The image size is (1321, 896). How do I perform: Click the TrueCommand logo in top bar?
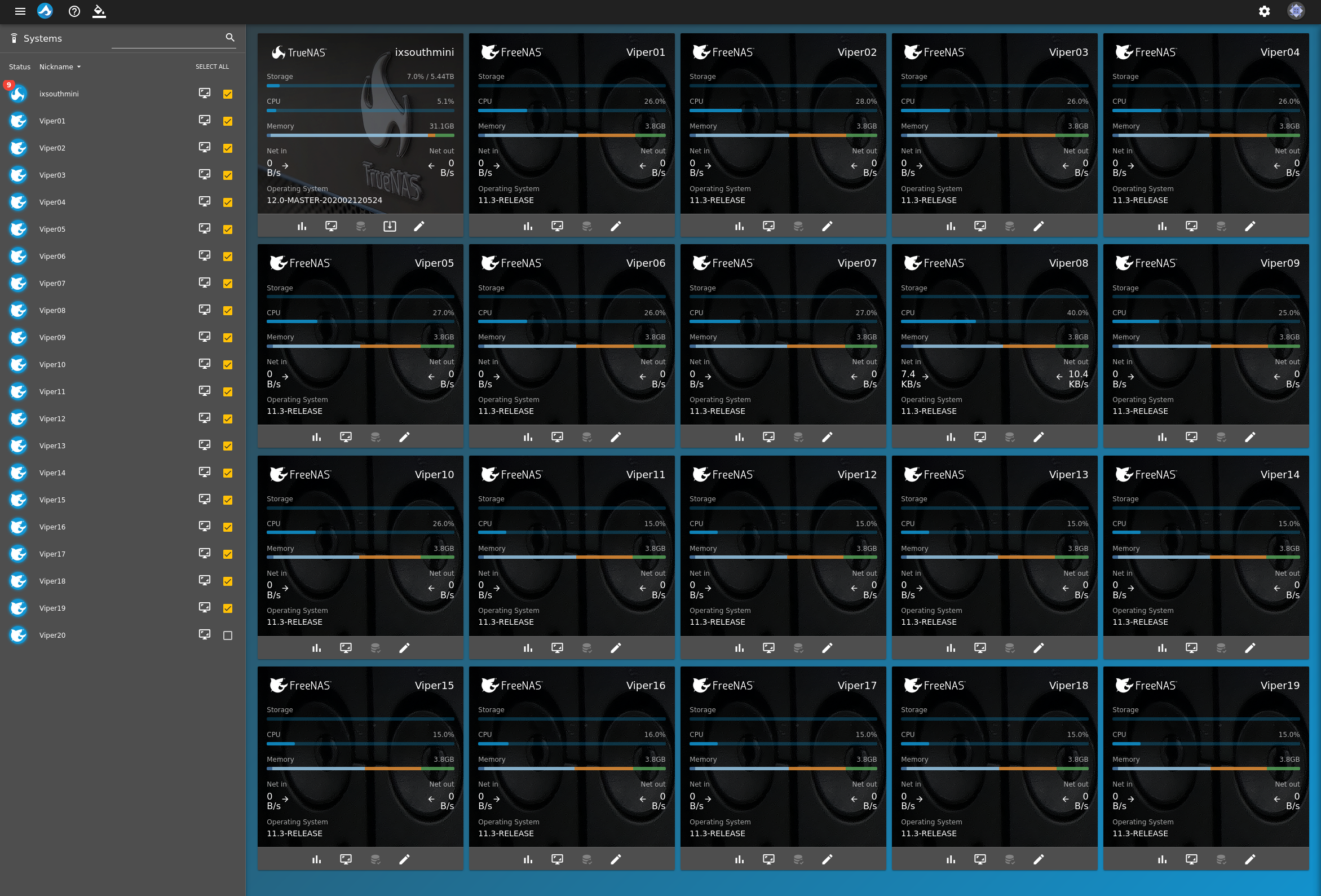[x=45, y=11]
